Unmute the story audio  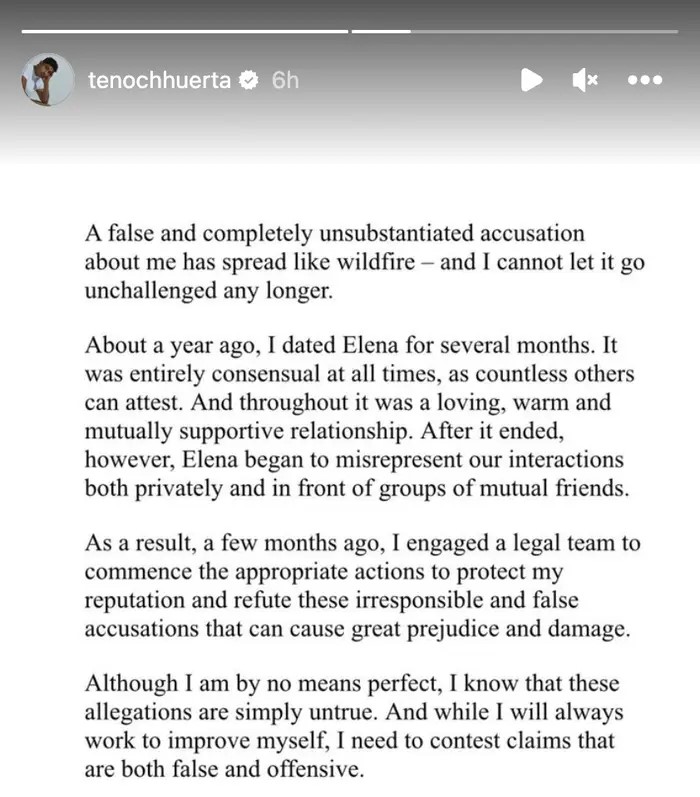point(585,80)
